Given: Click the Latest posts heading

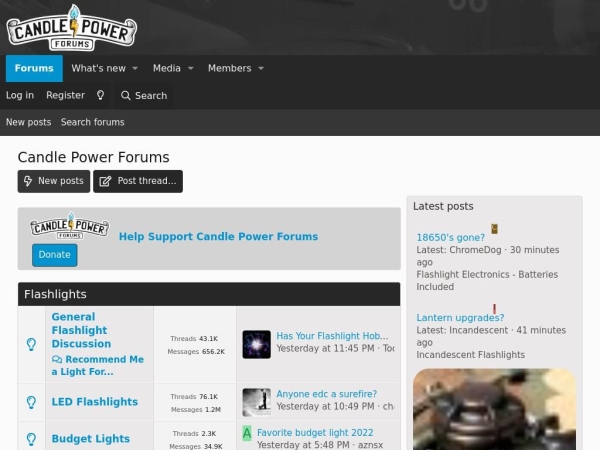Looking at the screenshot, I should (x=443, y=206).
